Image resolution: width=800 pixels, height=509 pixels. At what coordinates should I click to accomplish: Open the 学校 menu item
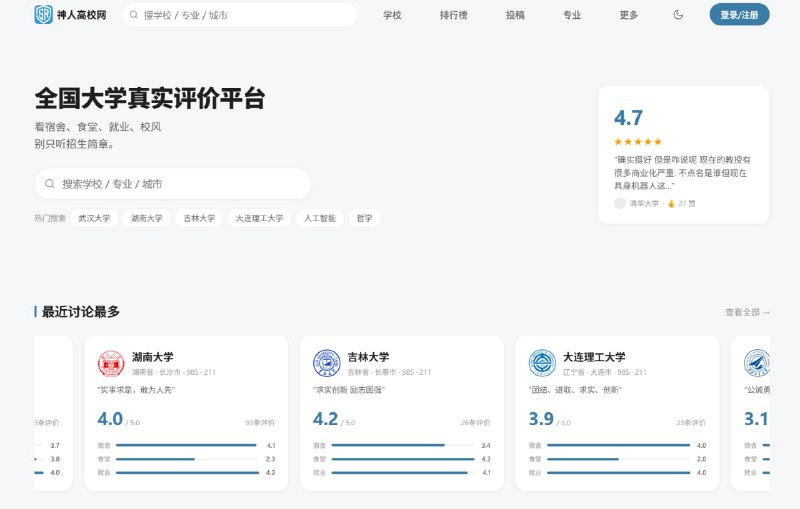392,15
